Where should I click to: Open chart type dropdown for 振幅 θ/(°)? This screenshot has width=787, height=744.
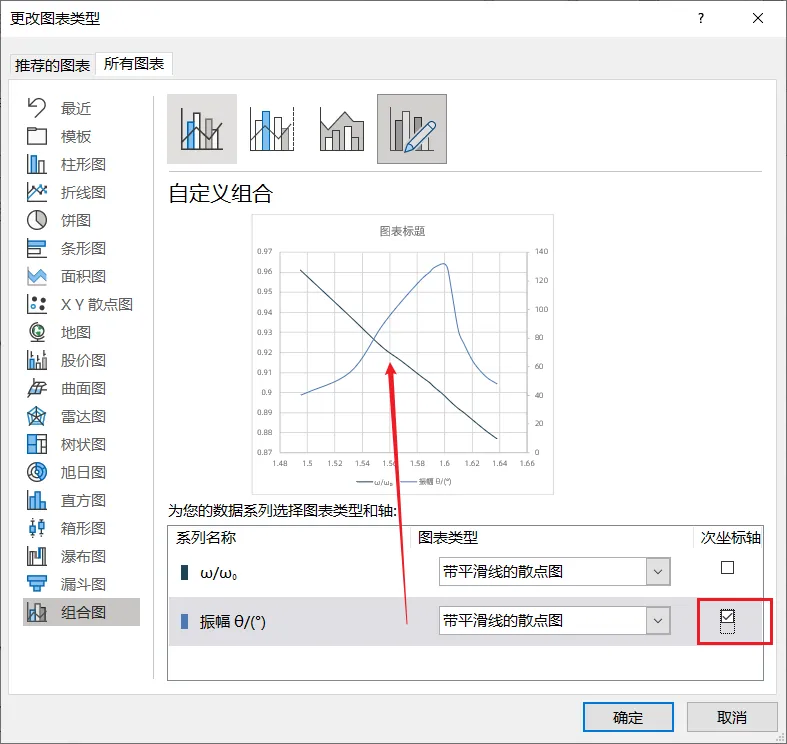pyautogui.click(x=658, y=621)
